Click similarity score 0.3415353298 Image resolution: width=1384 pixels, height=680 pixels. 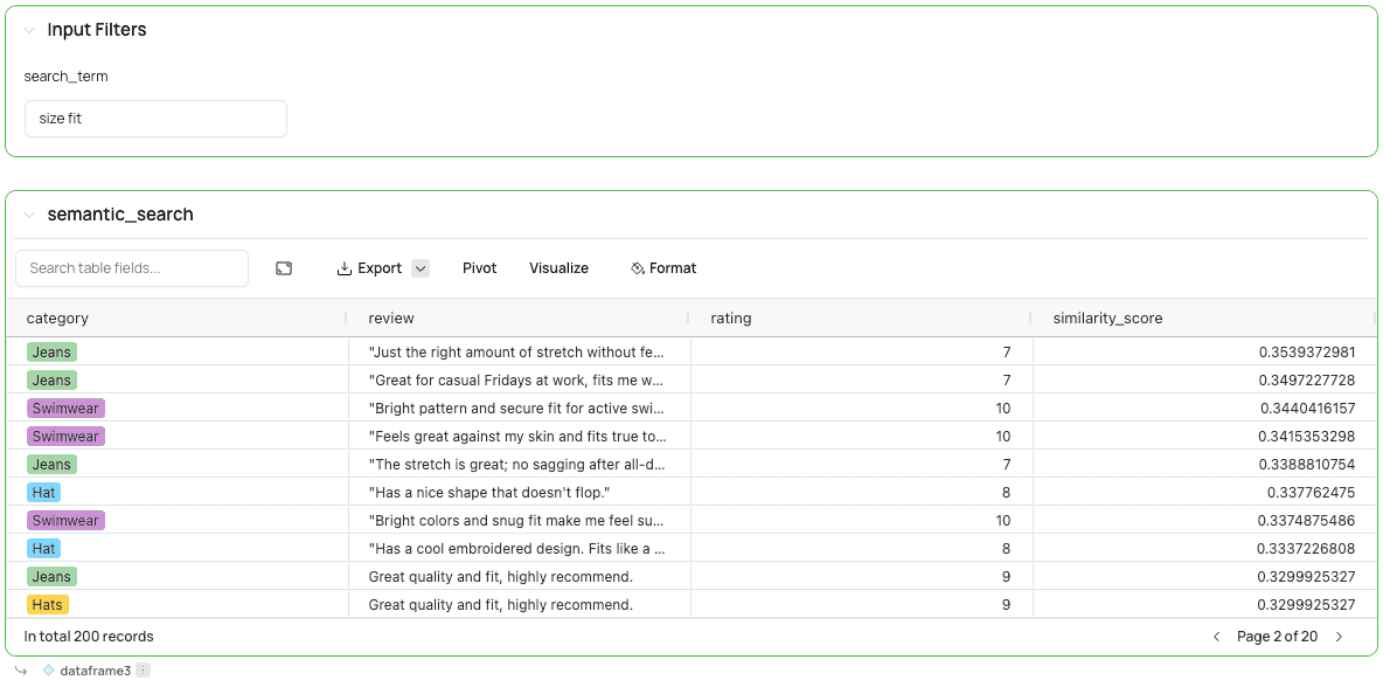coord(1307,436)
